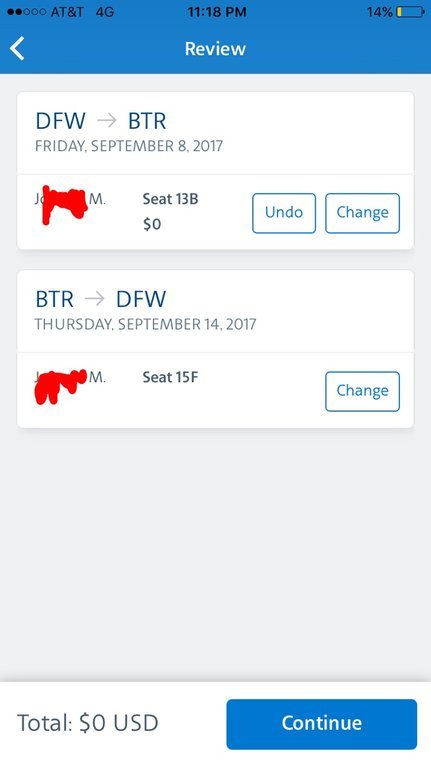
Task: Select the BTR to DFW route heading
Action: [x=101, y=299]
